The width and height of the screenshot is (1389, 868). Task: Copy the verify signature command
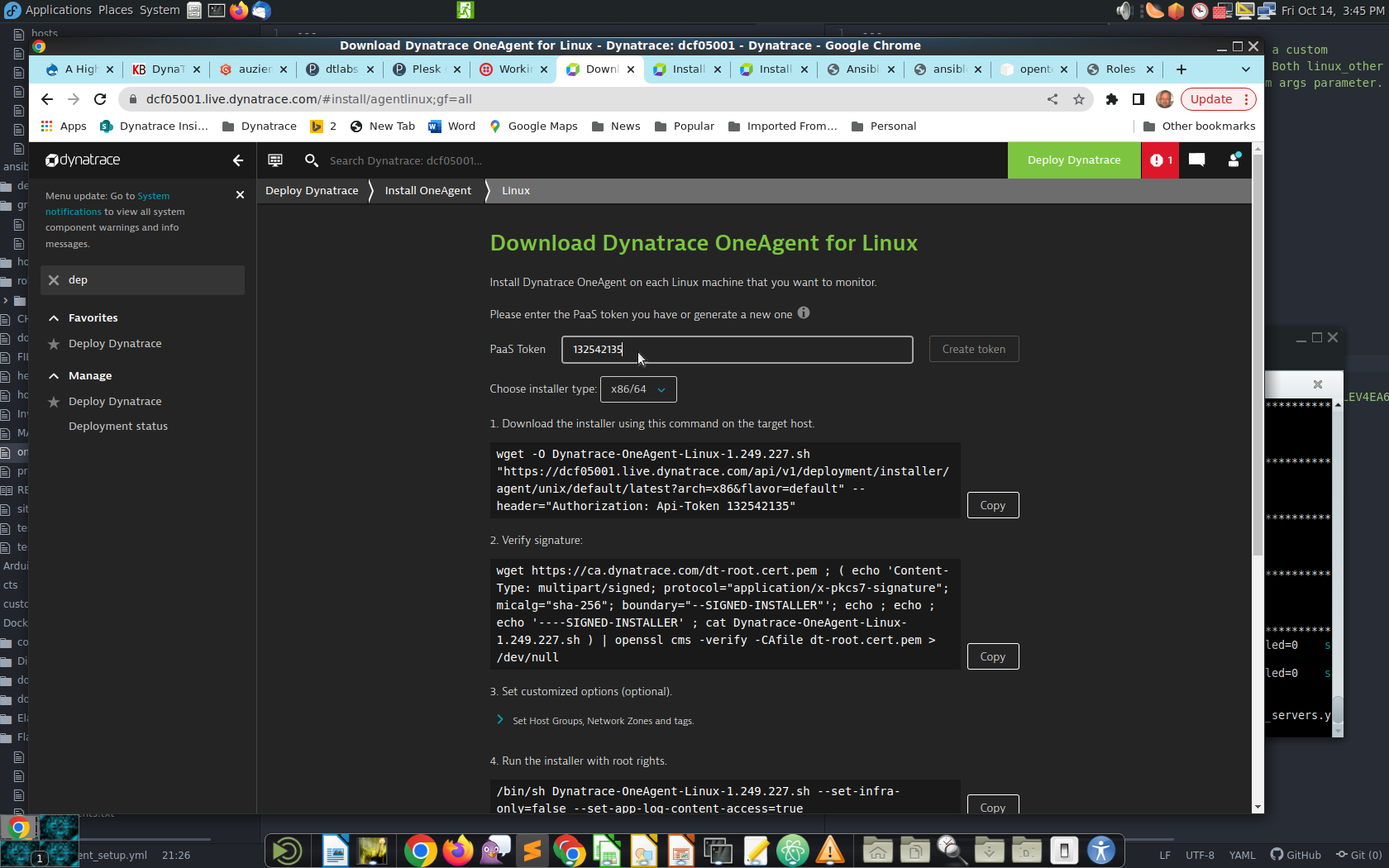click(x=993, y=657)
